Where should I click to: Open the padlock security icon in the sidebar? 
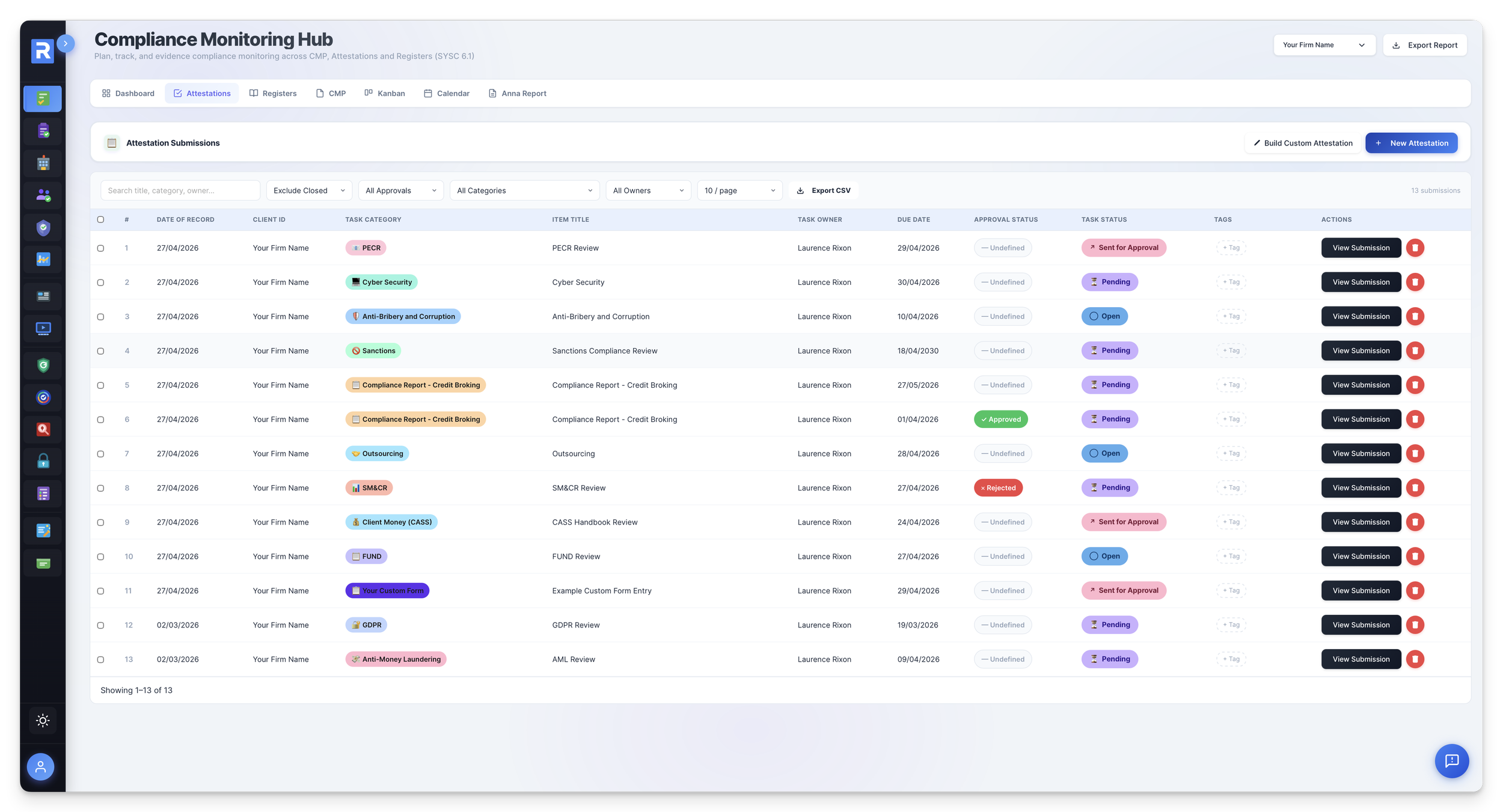tap(43, 461)
